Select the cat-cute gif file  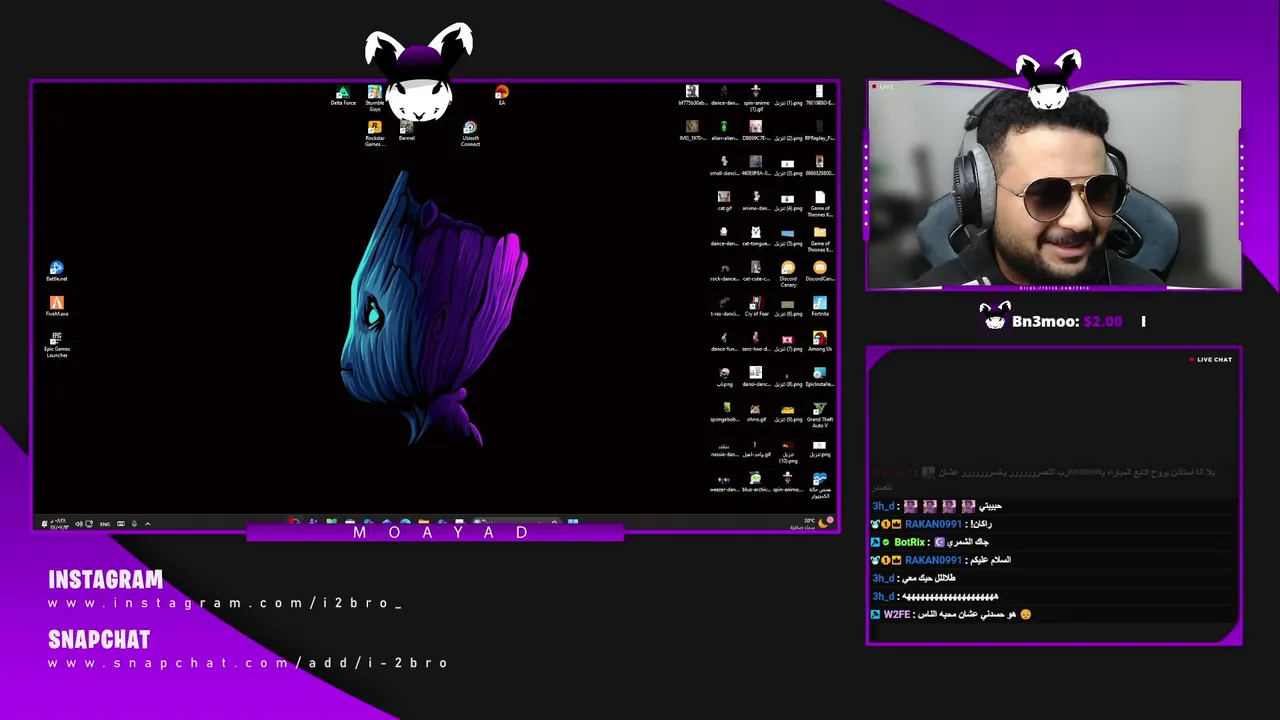point(756,272)
